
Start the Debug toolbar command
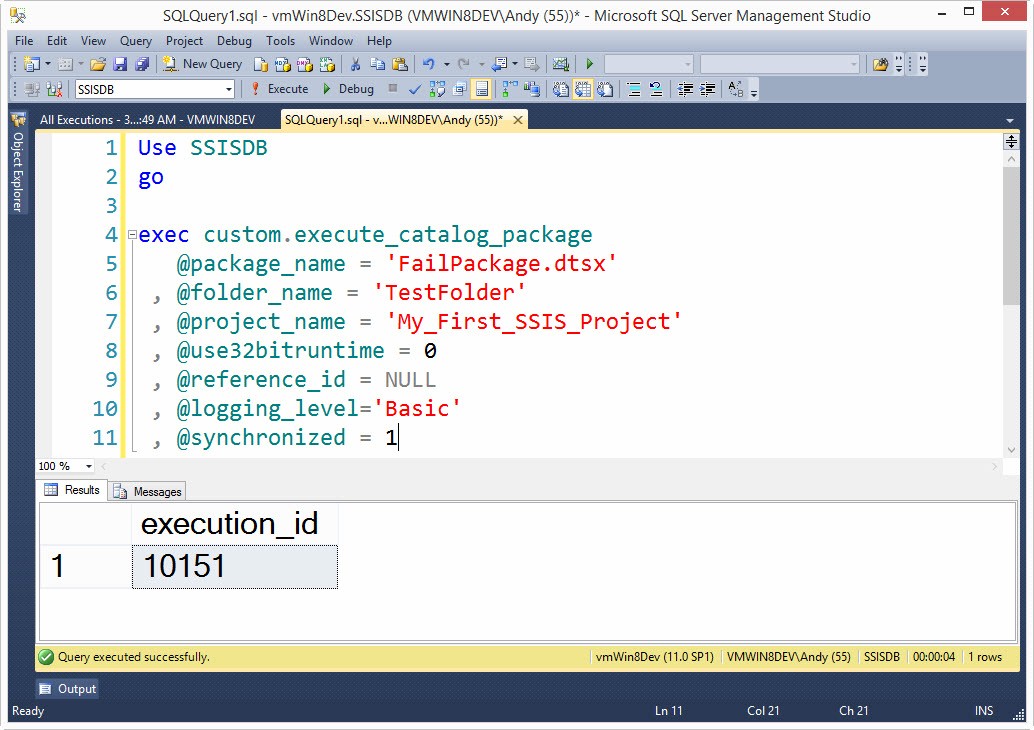click(348, 89)
